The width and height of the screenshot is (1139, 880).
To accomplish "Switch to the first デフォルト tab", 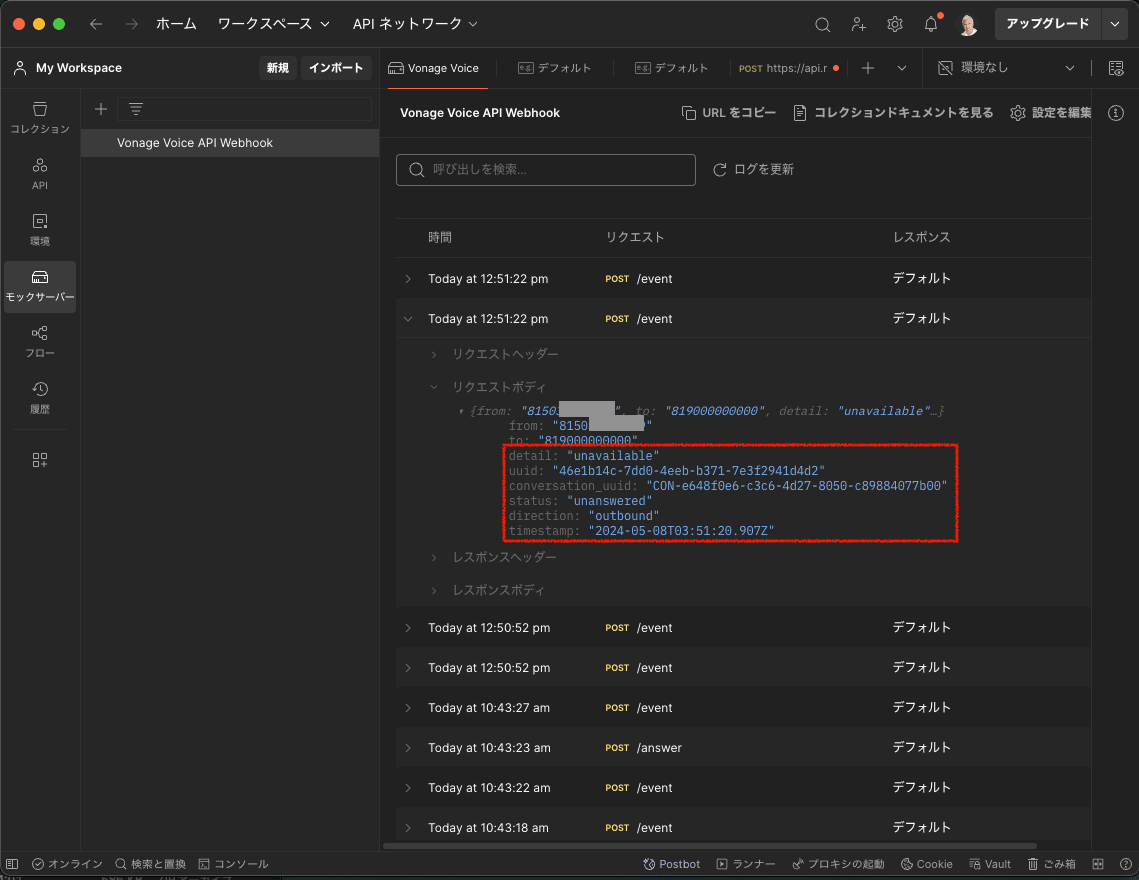I will click(554, 68).
